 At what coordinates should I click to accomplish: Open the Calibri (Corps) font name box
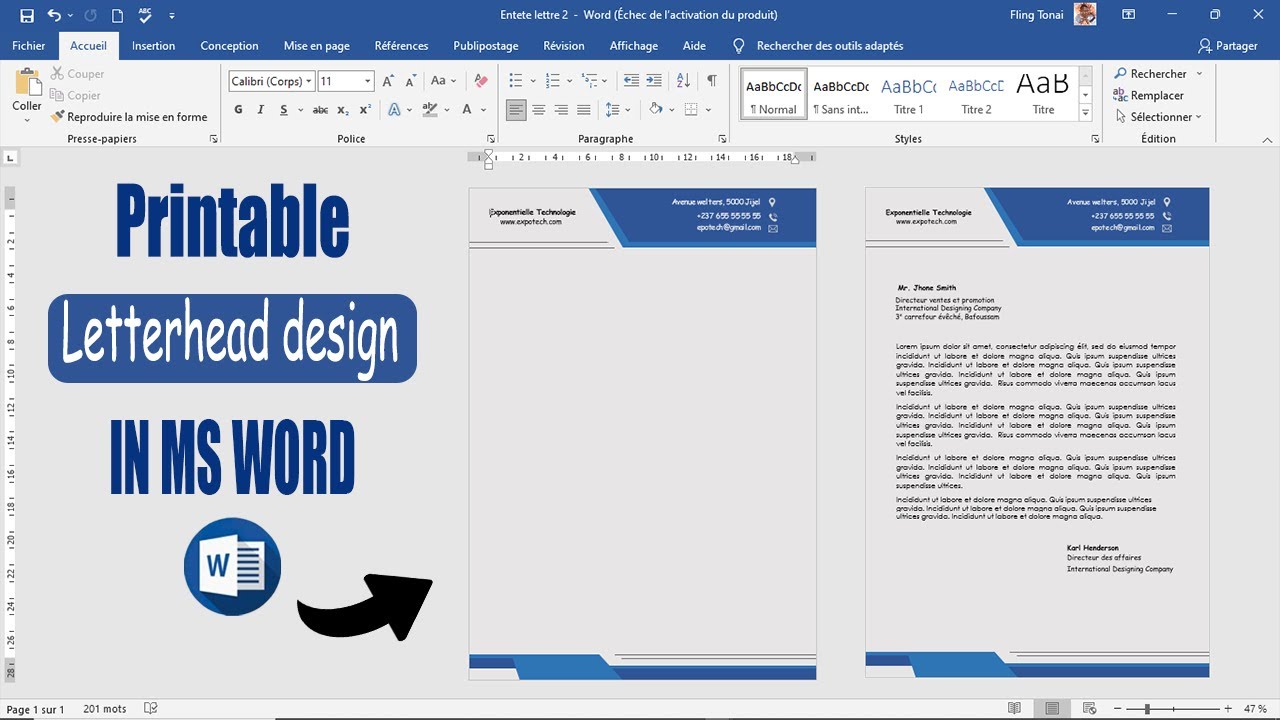pos(271,81)
